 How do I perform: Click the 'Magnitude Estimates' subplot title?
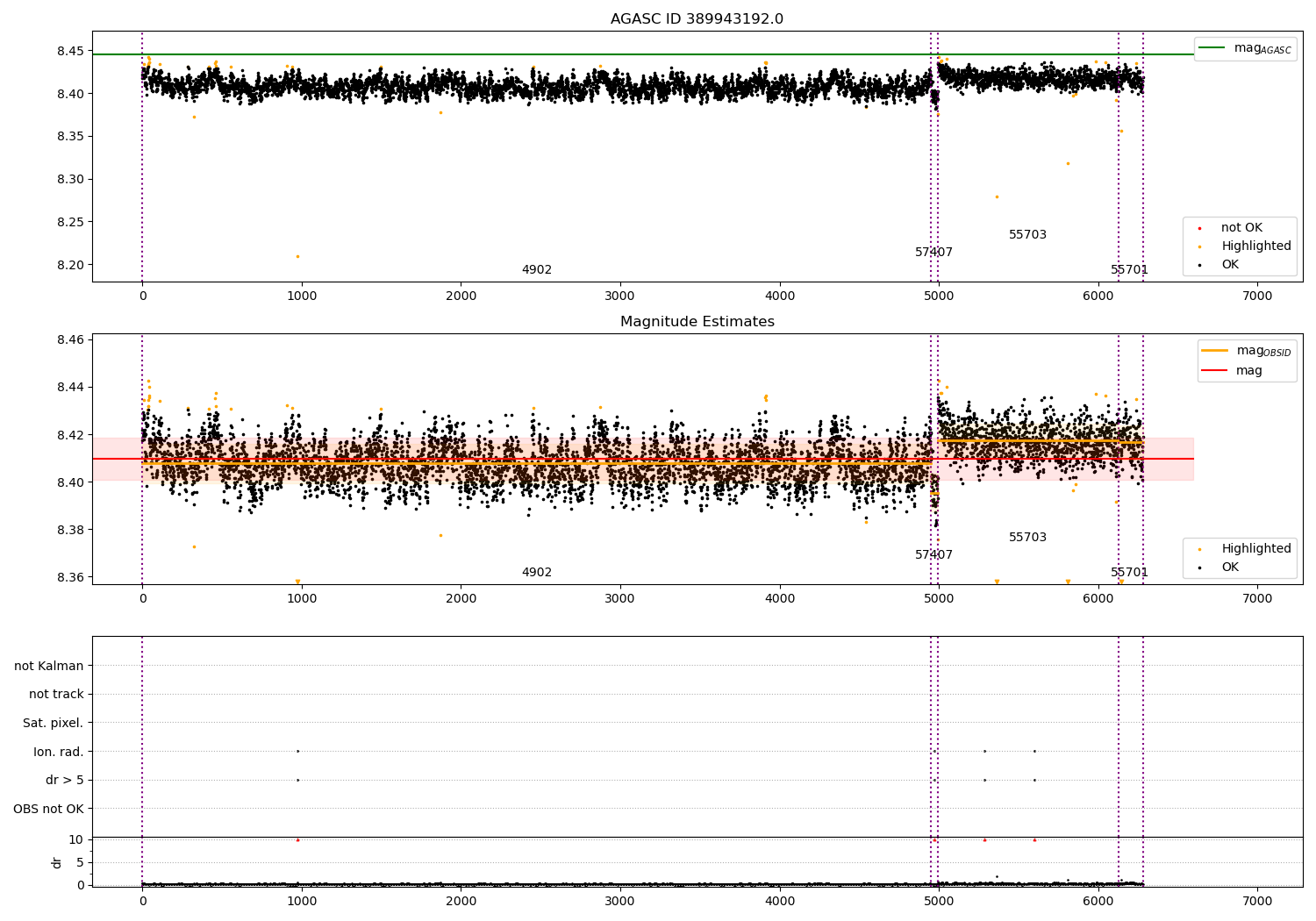(697, 322)
